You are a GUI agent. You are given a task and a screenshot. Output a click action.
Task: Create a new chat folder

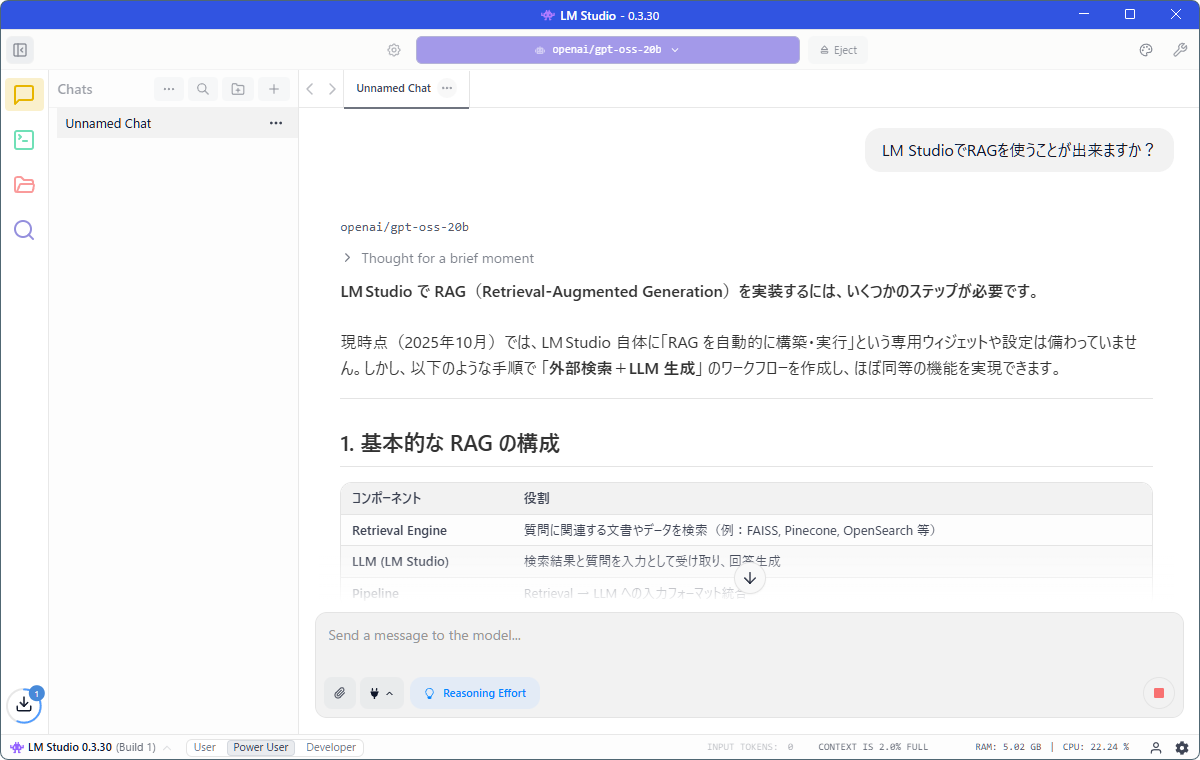238,89
